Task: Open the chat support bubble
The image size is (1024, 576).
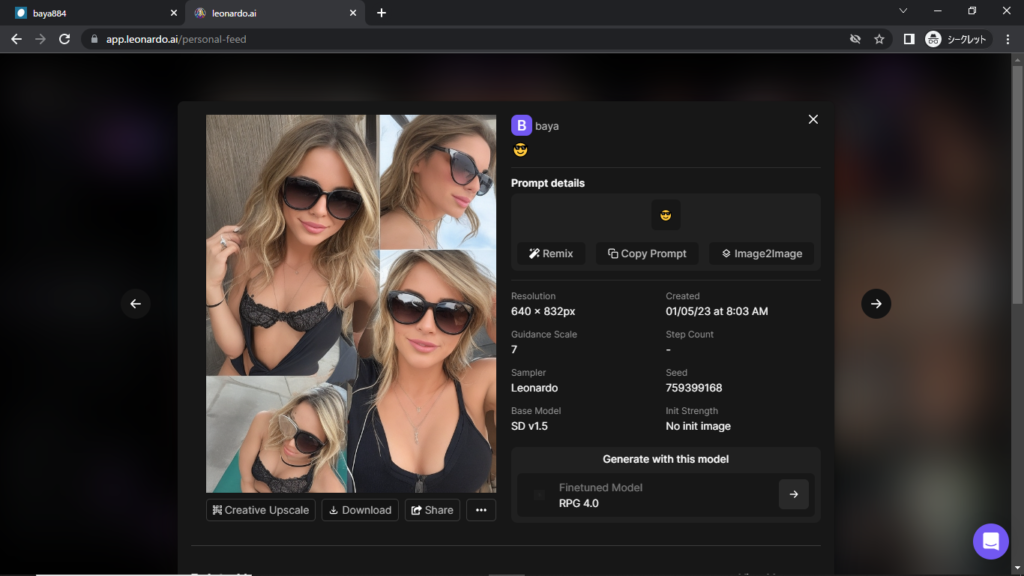Action: [x=990, y=541]
